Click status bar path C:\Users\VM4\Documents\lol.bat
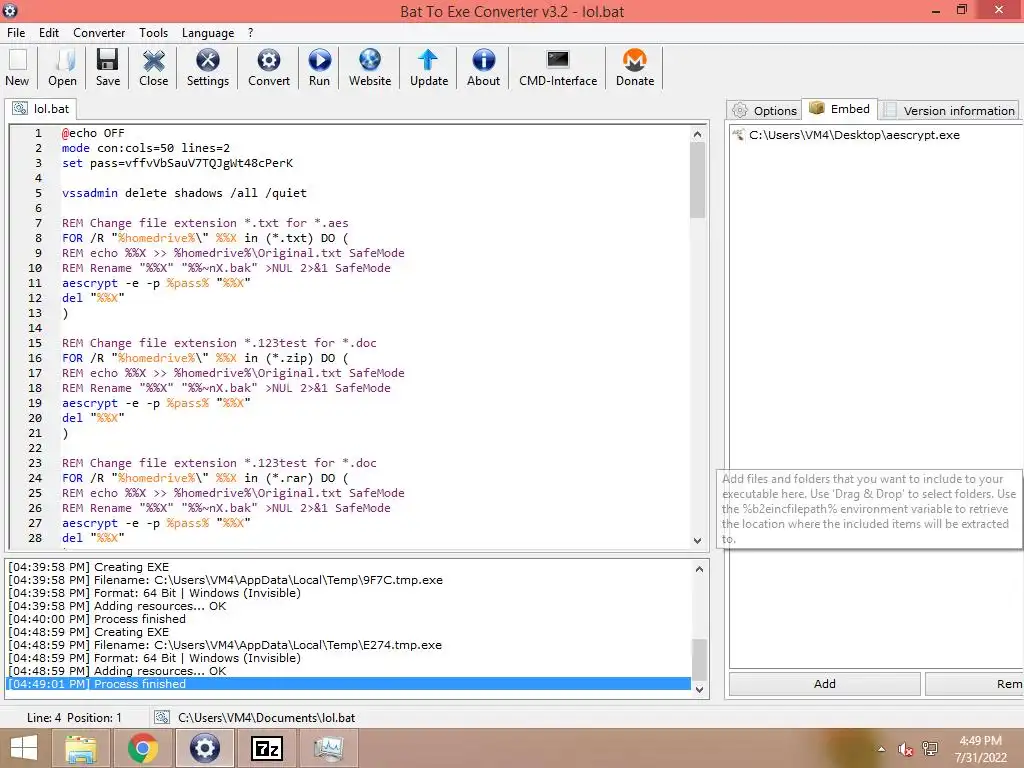 coord(266,717)
